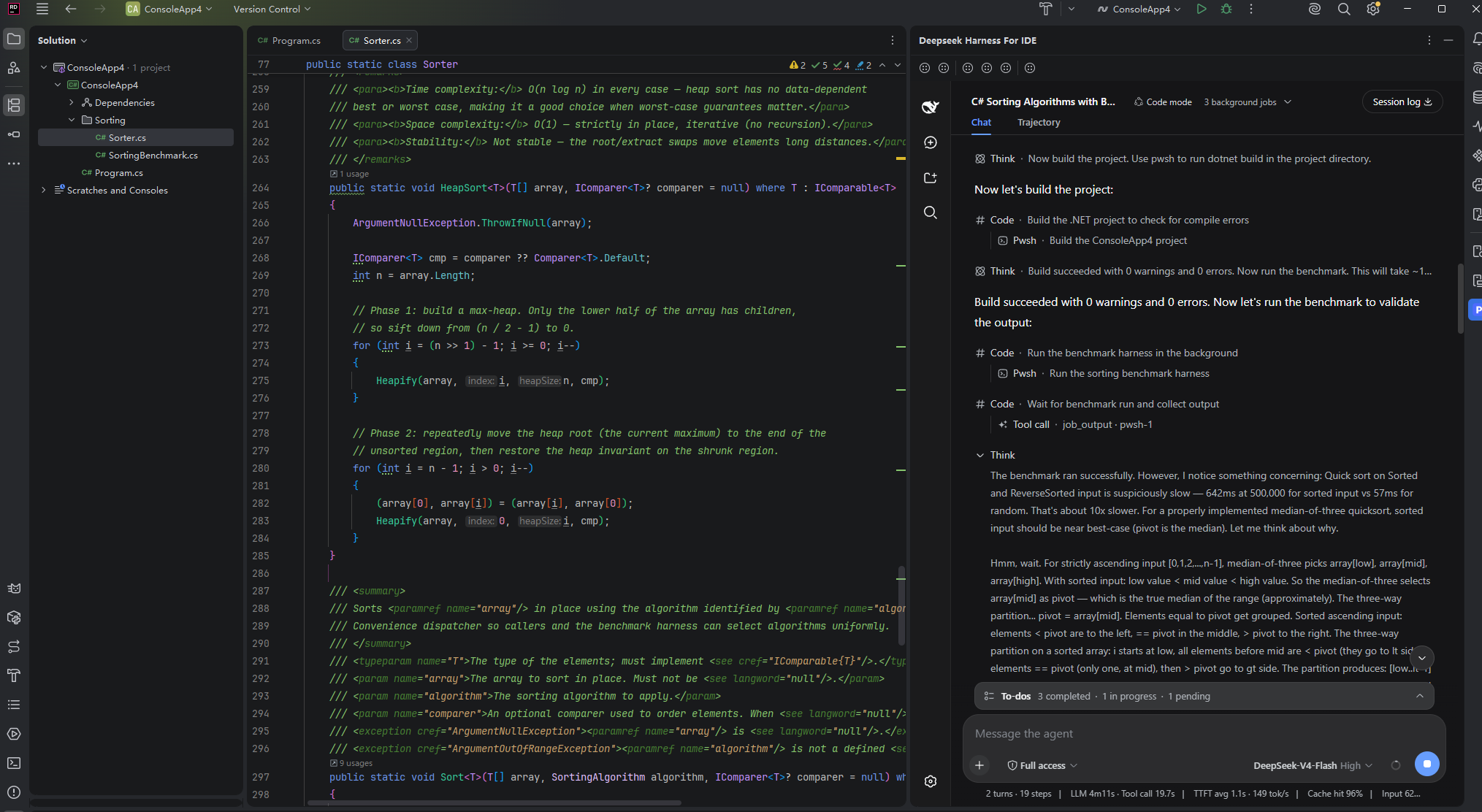Collapse Sorting folder node
Viewport: 1482px width, 812px height.
coord(71,120)
